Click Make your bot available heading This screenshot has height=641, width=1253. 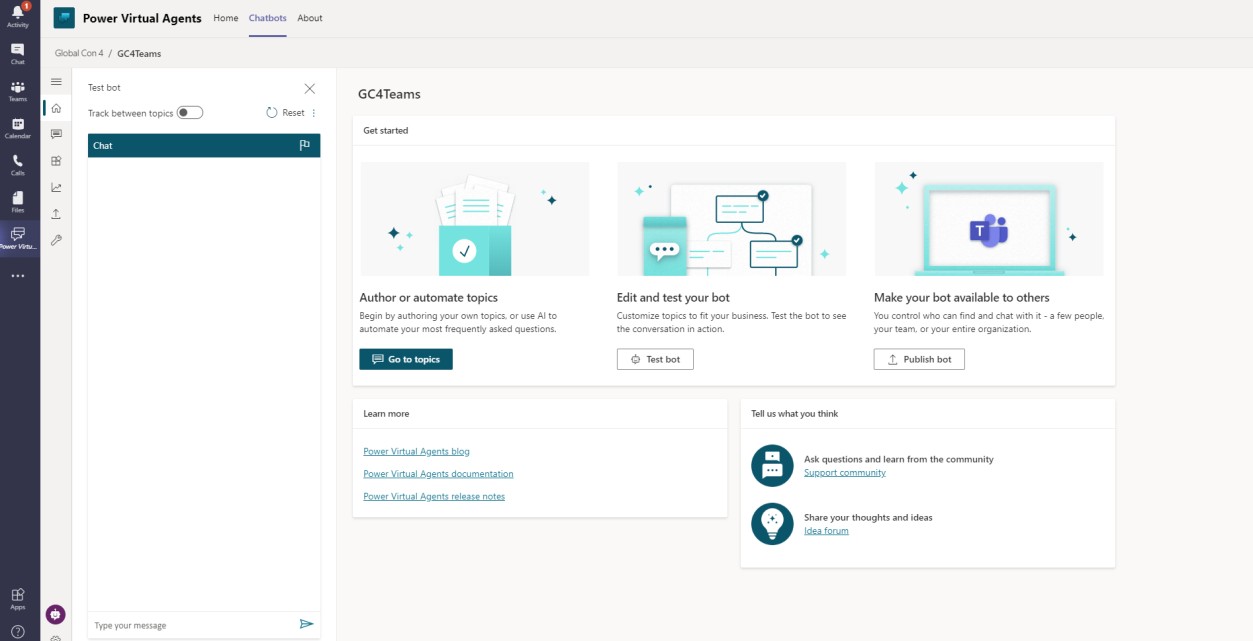click(x=962, y=298)
